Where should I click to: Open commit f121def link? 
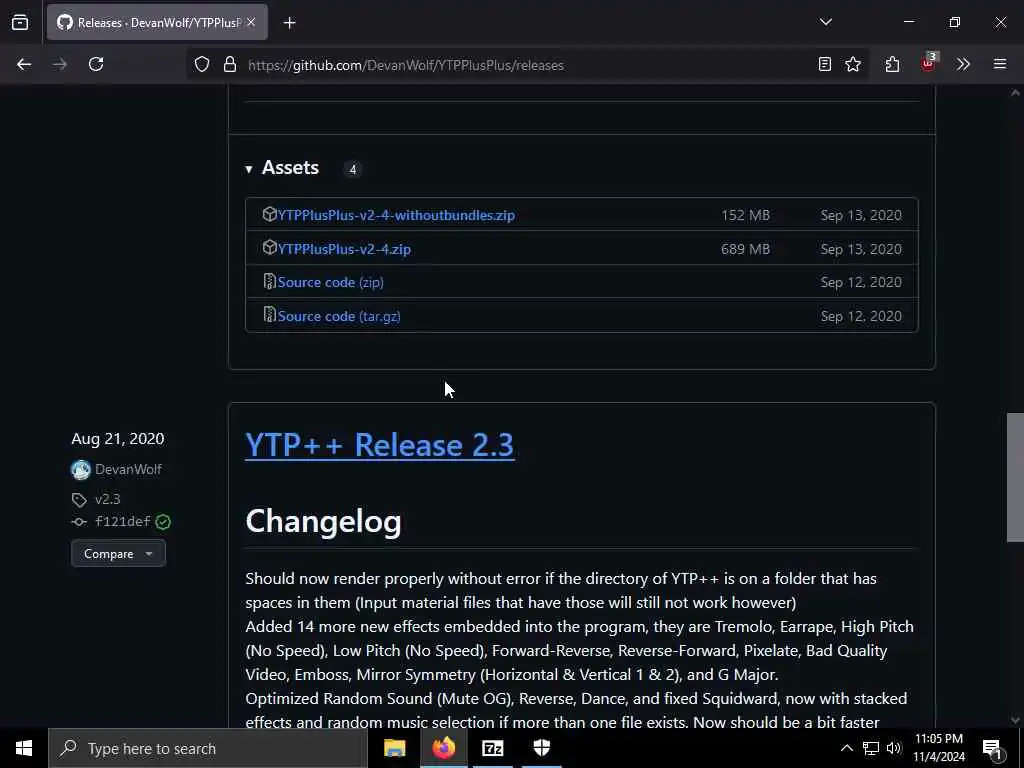tap(123, 521)
